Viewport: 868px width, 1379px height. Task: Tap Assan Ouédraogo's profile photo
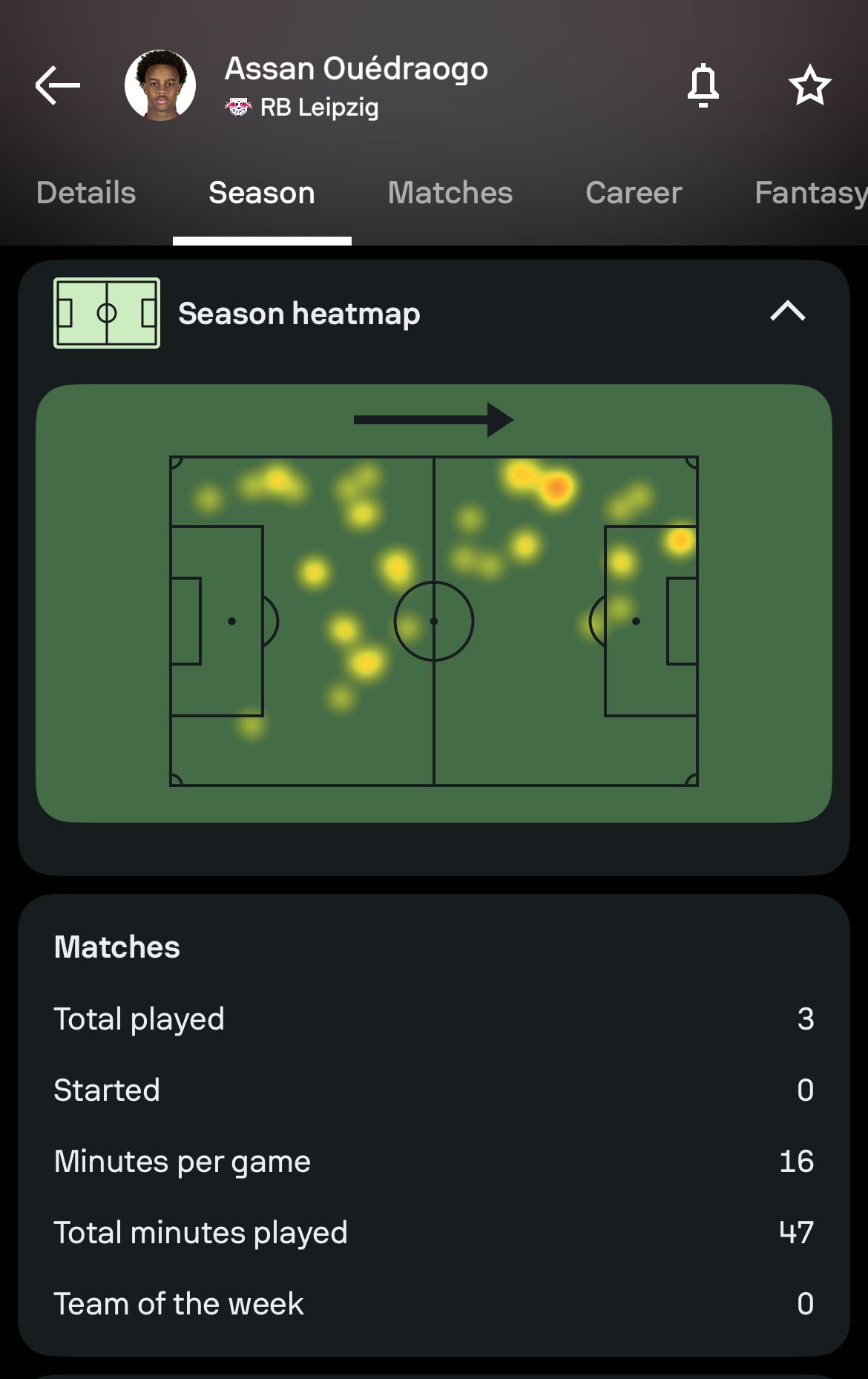pos(160,85)
